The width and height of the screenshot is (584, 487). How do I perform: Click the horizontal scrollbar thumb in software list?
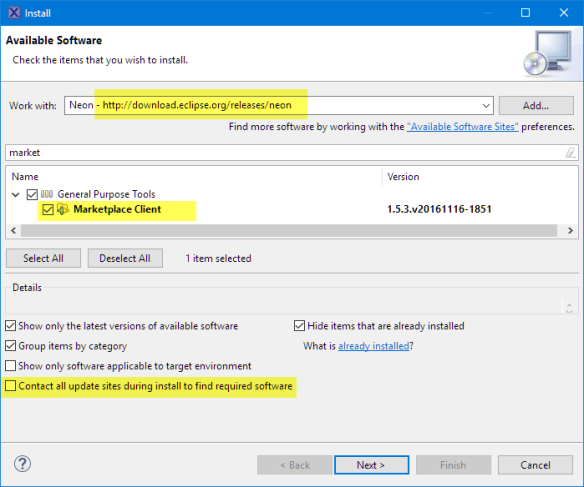pos(289,230)
